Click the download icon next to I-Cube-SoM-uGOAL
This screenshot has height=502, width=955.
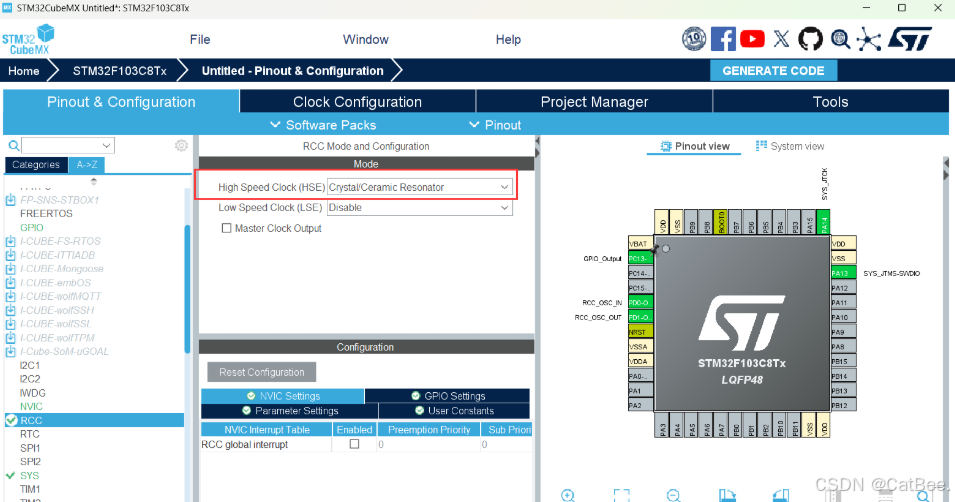[10, 352]
